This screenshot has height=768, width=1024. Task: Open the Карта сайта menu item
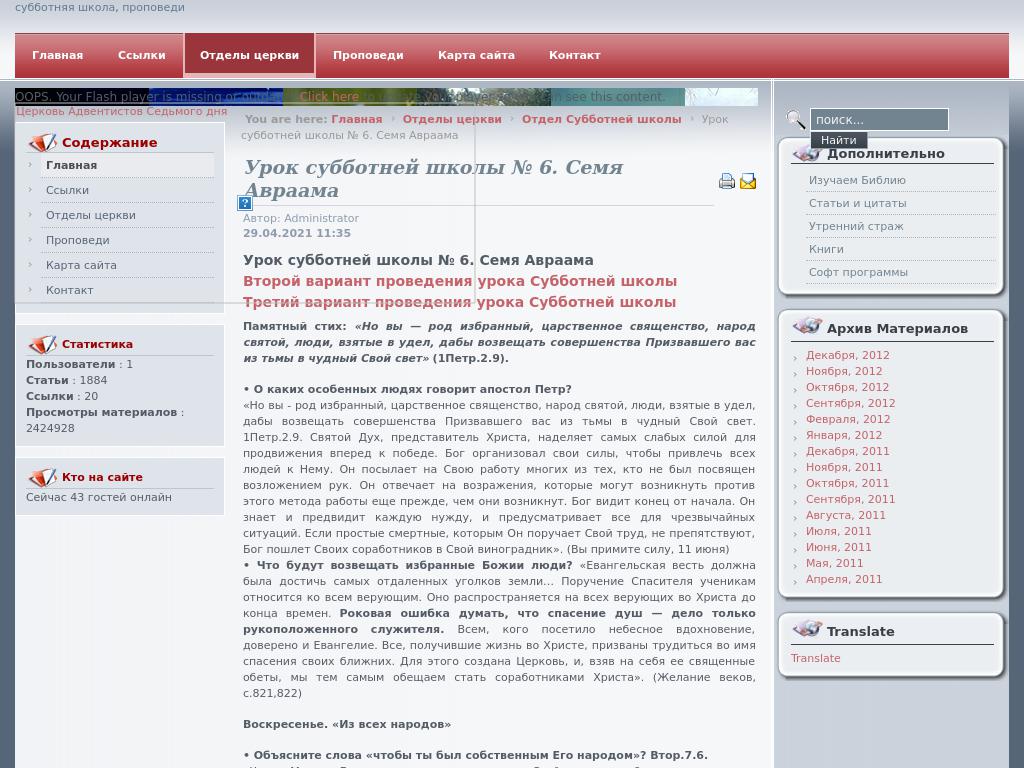(x=476, y=55)
